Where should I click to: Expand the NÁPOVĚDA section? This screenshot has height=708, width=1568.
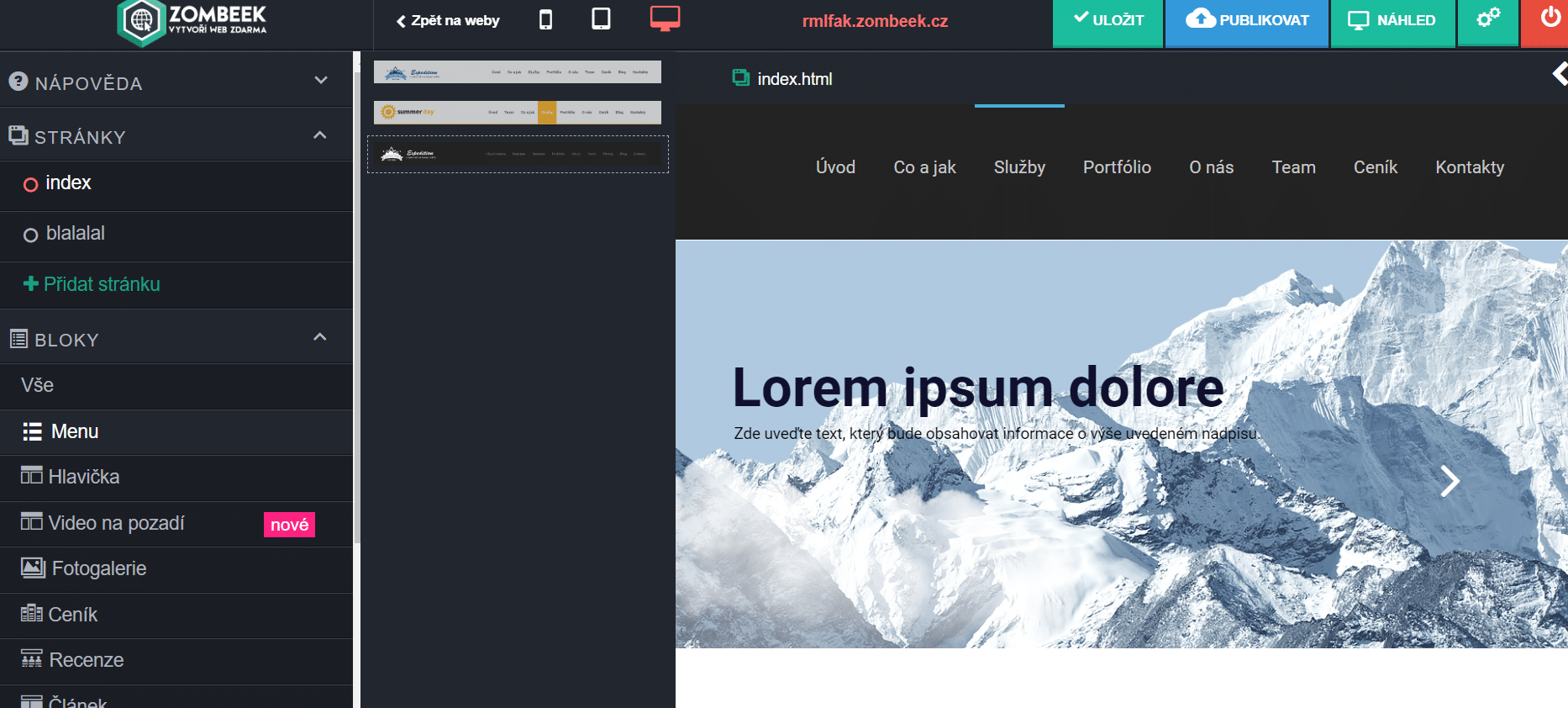[x=176, y=82]
